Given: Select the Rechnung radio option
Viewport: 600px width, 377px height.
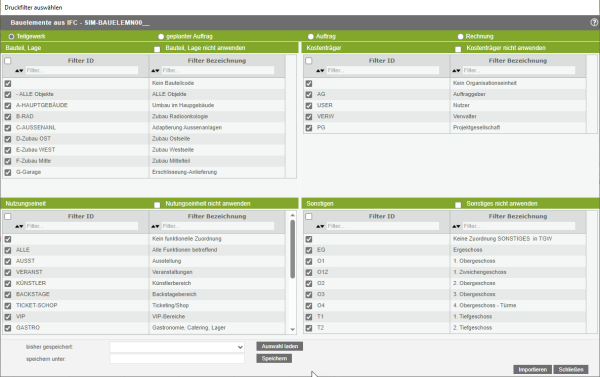Looking at the screenshot, I should [x=460, y=37].
